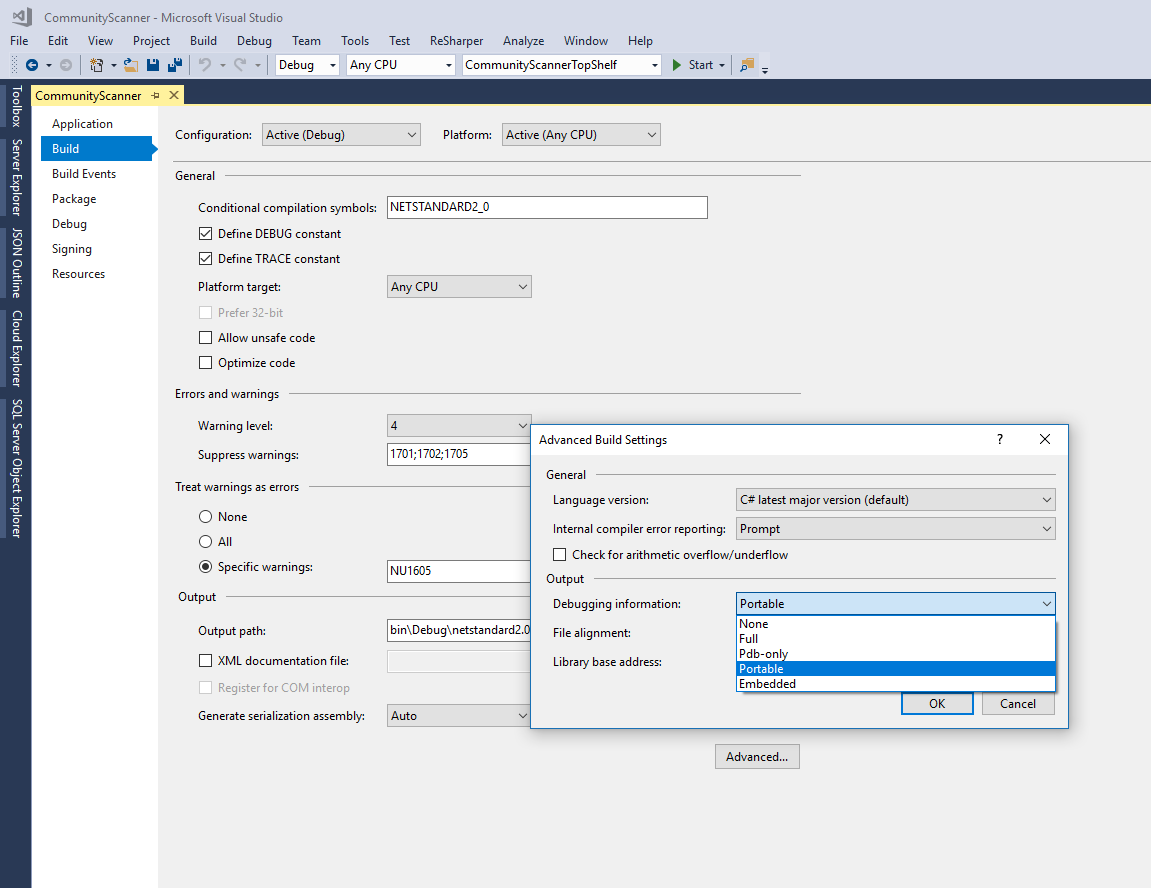The image size is (1151, 888).
Task: Enable XML documentation file checkbox
Action: click(206, 660)
